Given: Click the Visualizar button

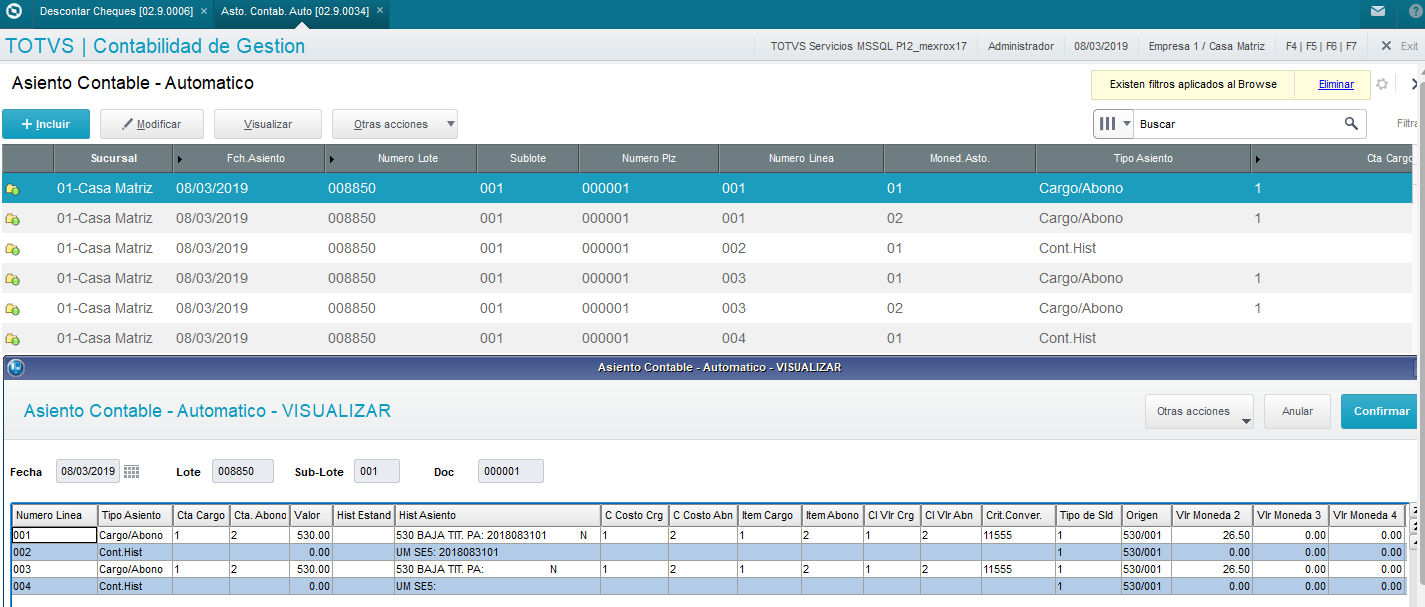Looking at the screenshot, I should pos(268,124).
